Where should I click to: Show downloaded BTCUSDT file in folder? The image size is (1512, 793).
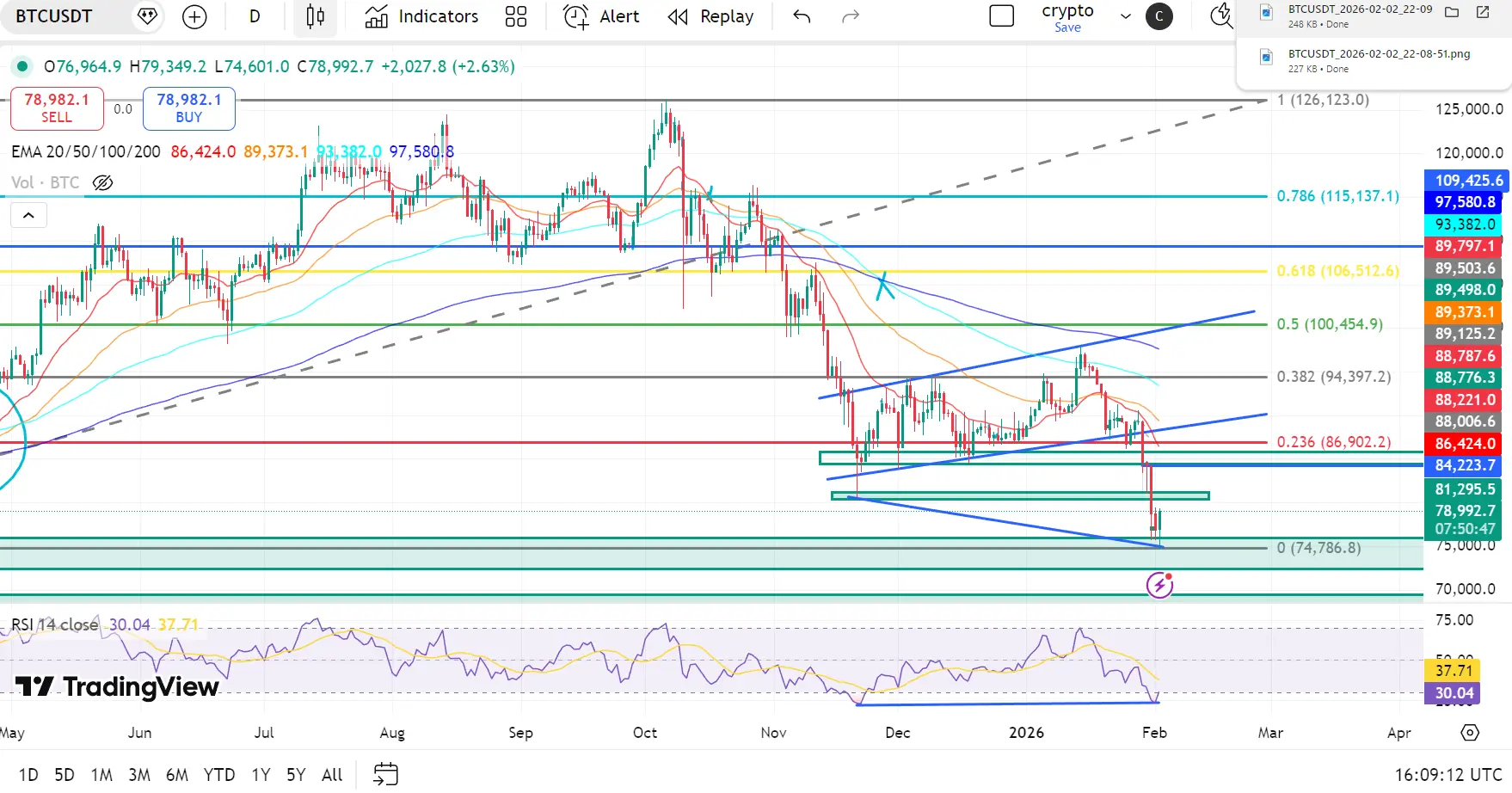pyautogui.click(x=1452, y=12)
